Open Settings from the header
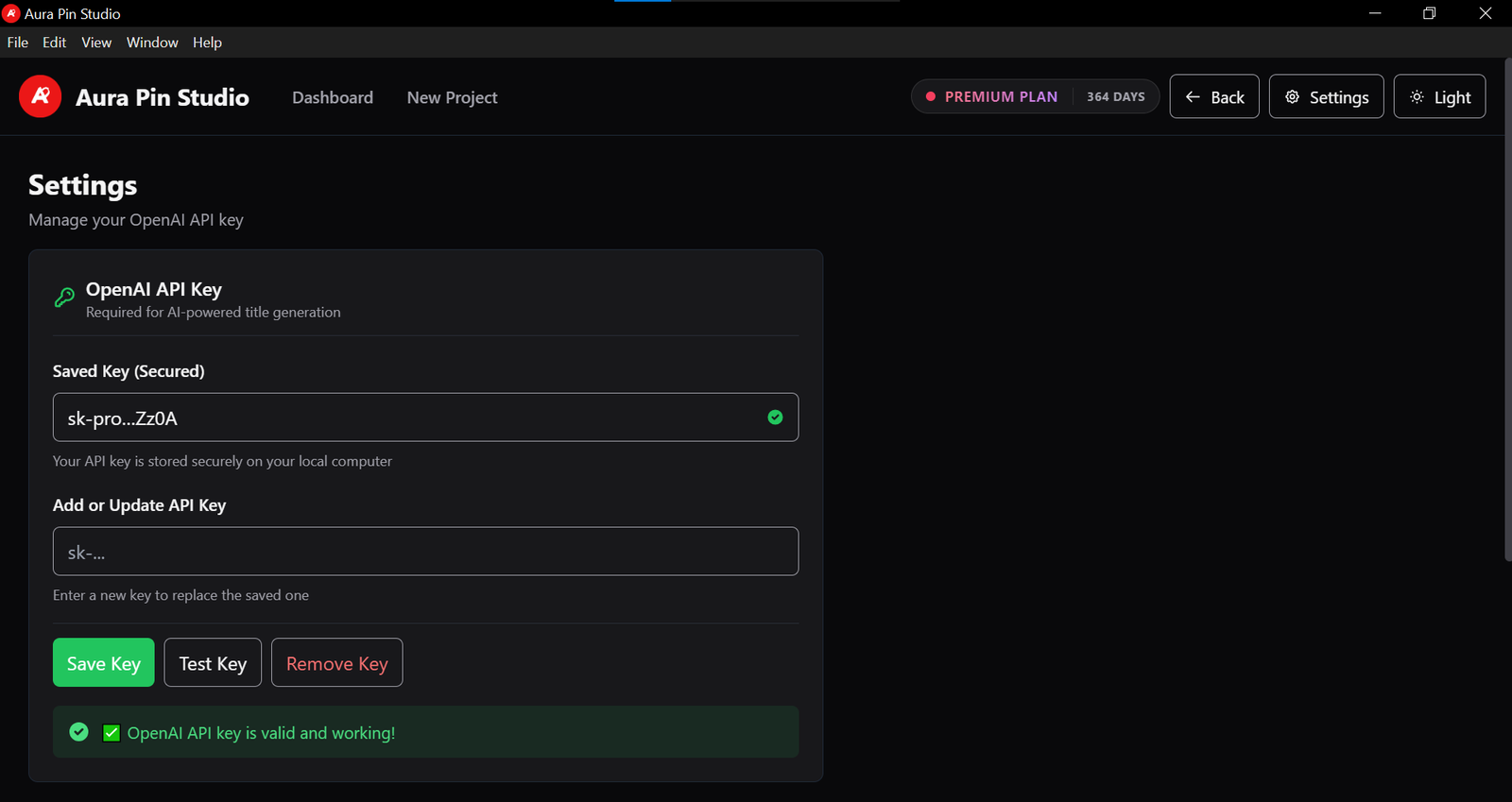 click(1327, 96)
